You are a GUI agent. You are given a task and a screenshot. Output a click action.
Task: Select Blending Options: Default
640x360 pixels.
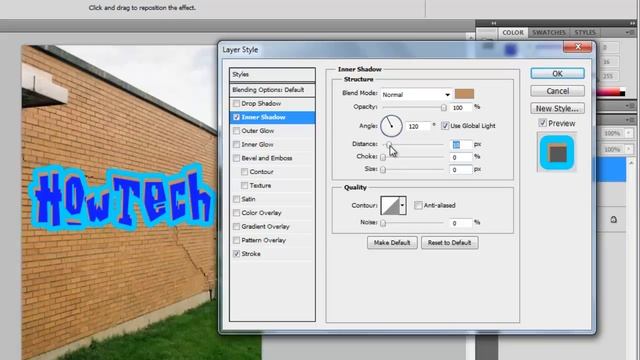[x=272, y=90]
